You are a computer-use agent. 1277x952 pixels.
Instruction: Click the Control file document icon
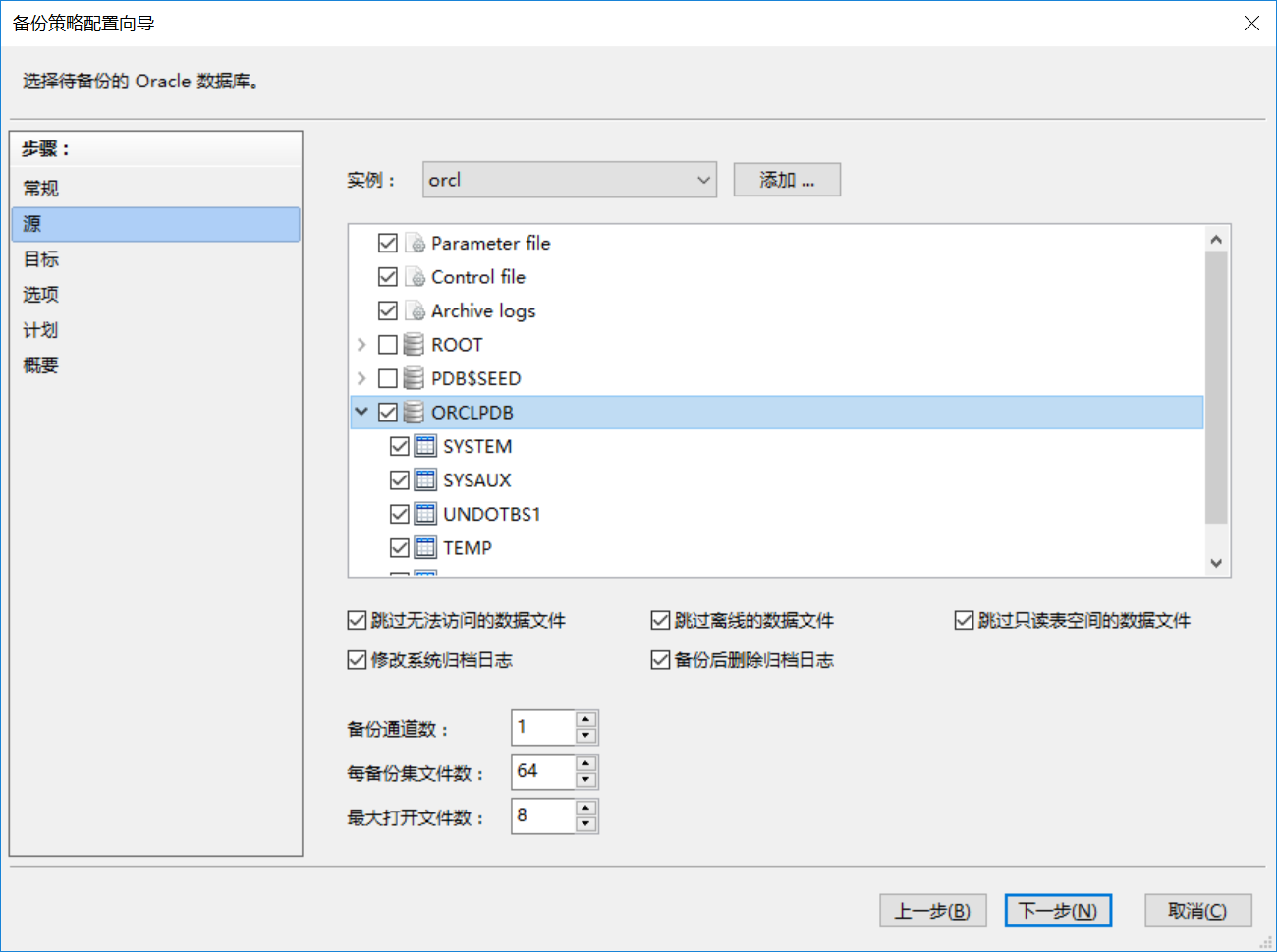[416, 277]
